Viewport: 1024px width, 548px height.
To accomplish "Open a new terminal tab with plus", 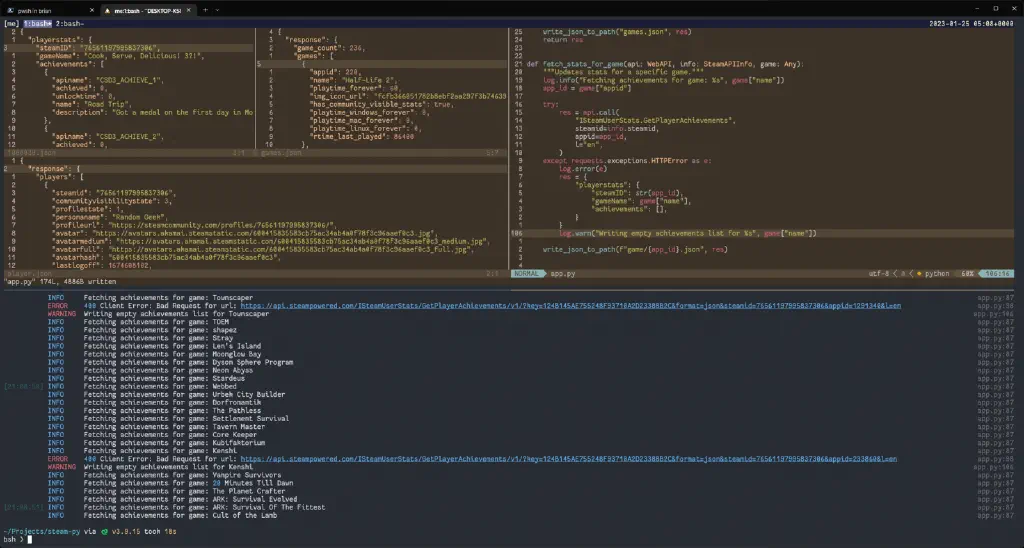I will [205, 10].
